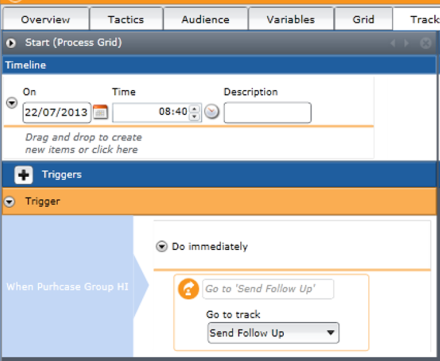The image size is (440, 361).
Task: Switch to the Overview tab
Action: tap(46, 19)
